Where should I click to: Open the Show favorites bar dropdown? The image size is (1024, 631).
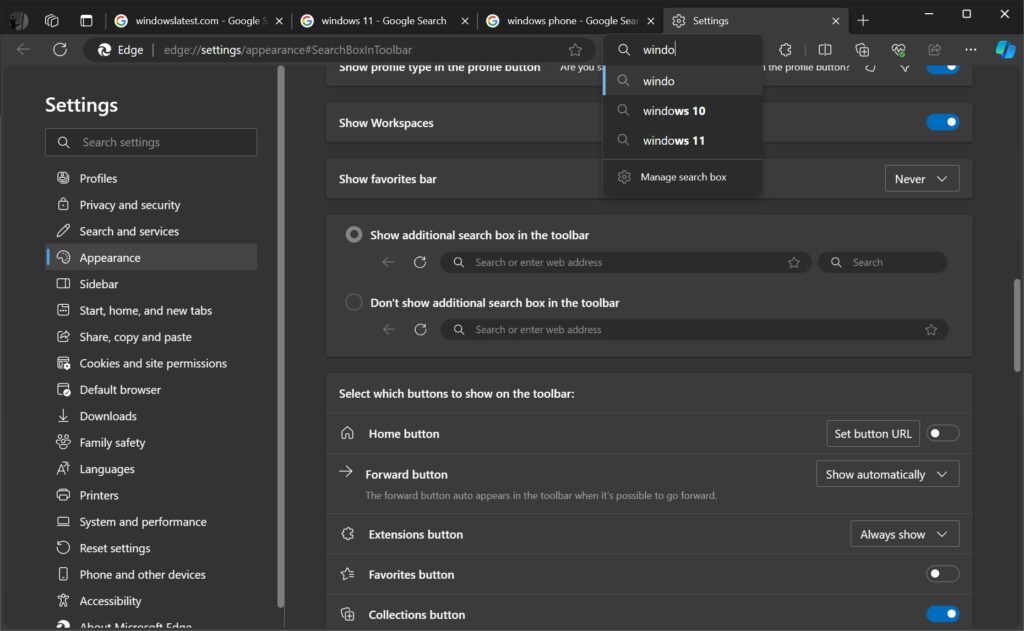coord(921,179)
